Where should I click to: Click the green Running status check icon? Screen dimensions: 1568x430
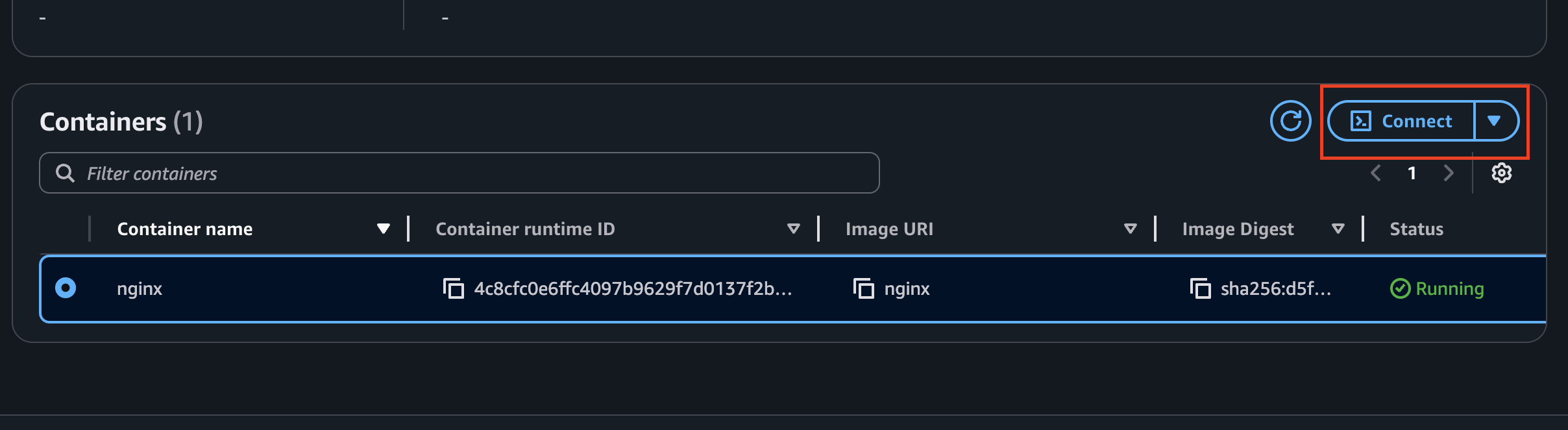[1400, 288]
